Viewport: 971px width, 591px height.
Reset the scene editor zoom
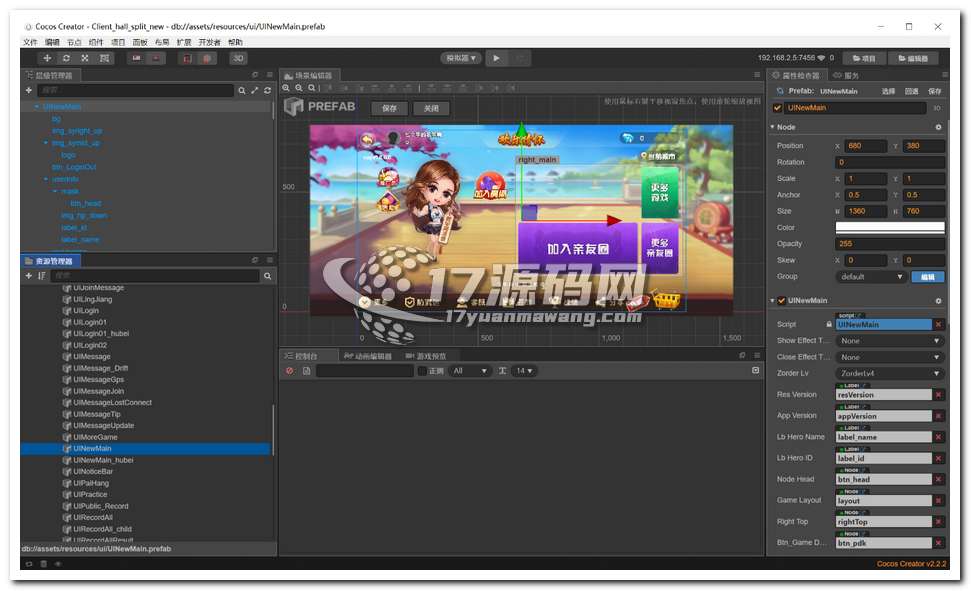312,88
